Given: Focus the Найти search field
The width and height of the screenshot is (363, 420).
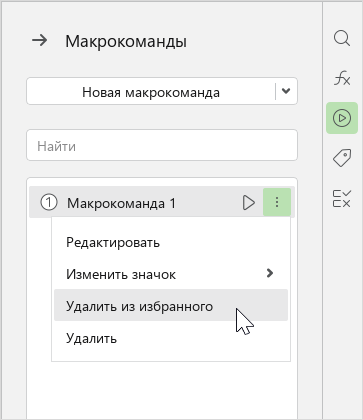Looking at the screenshot, I should point(162,145).
